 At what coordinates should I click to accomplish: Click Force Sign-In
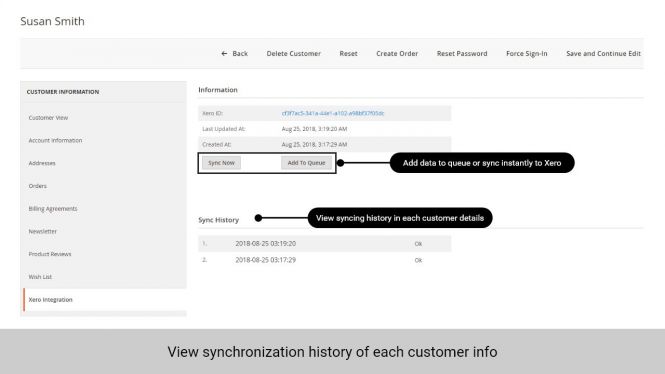pyautogui.click(x=527, y=53)
